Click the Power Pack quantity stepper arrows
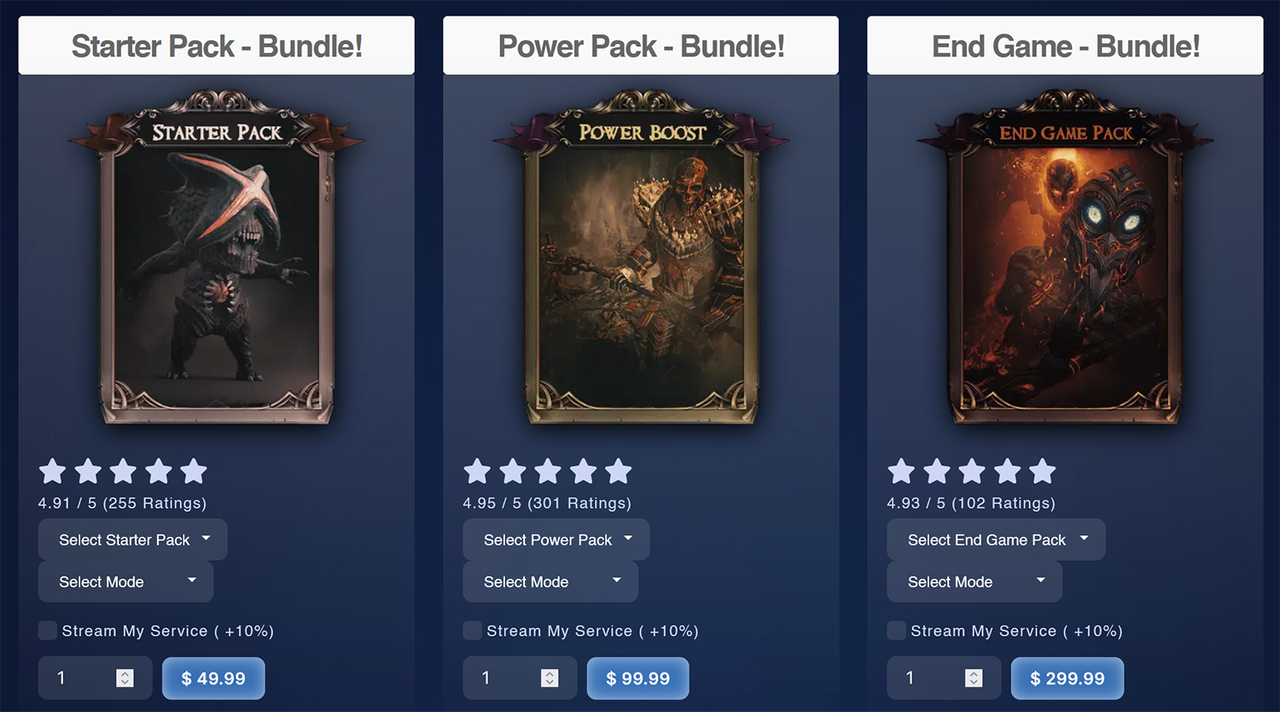 pos(549,678)
